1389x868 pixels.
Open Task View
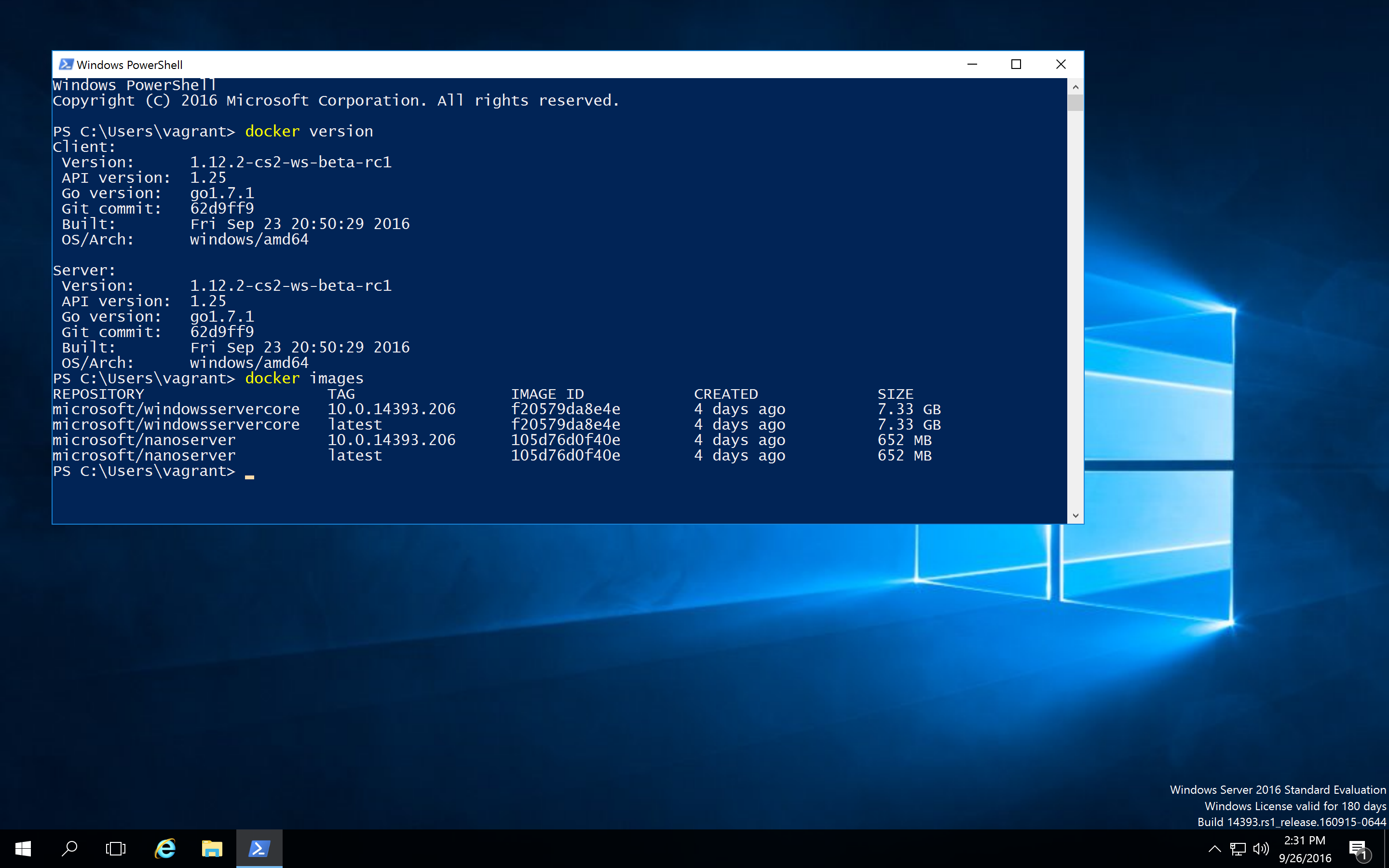click(x=115, y=849)
